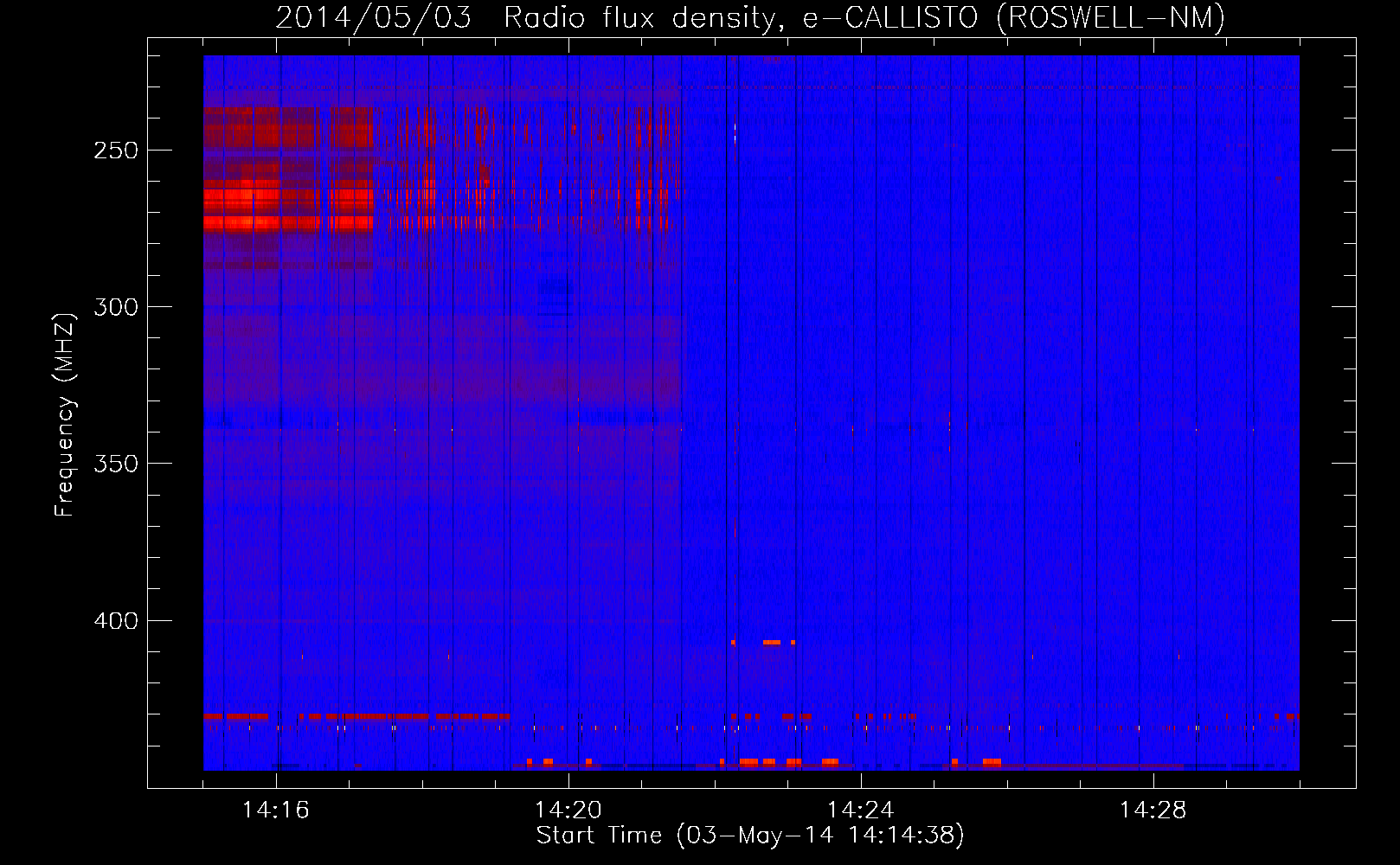The width and height of the screenshot is (1400, 865).
Task: Select the 400 frequency tick label
Action: pos(116,621)
